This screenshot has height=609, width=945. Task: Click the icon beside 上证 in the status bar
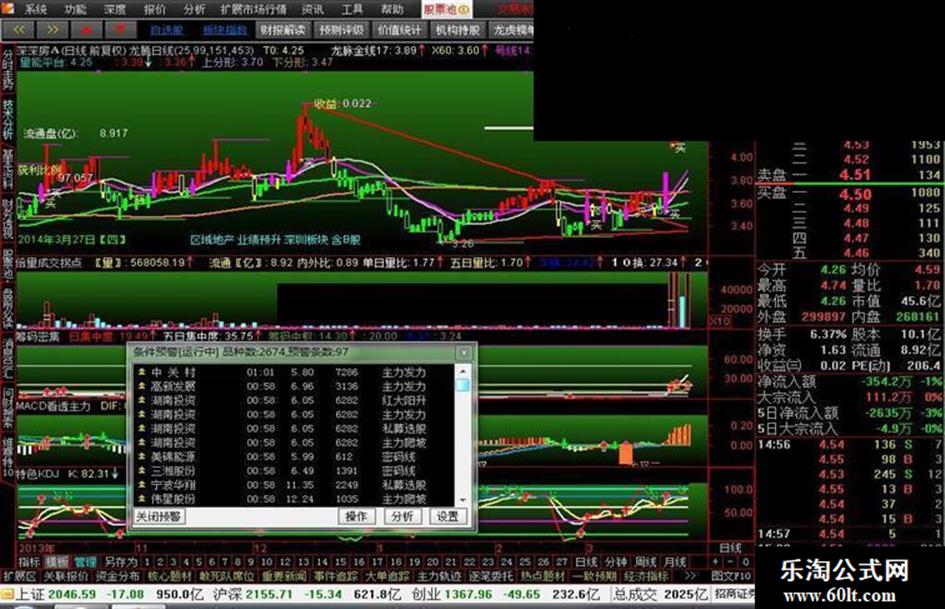pos(7,595)
